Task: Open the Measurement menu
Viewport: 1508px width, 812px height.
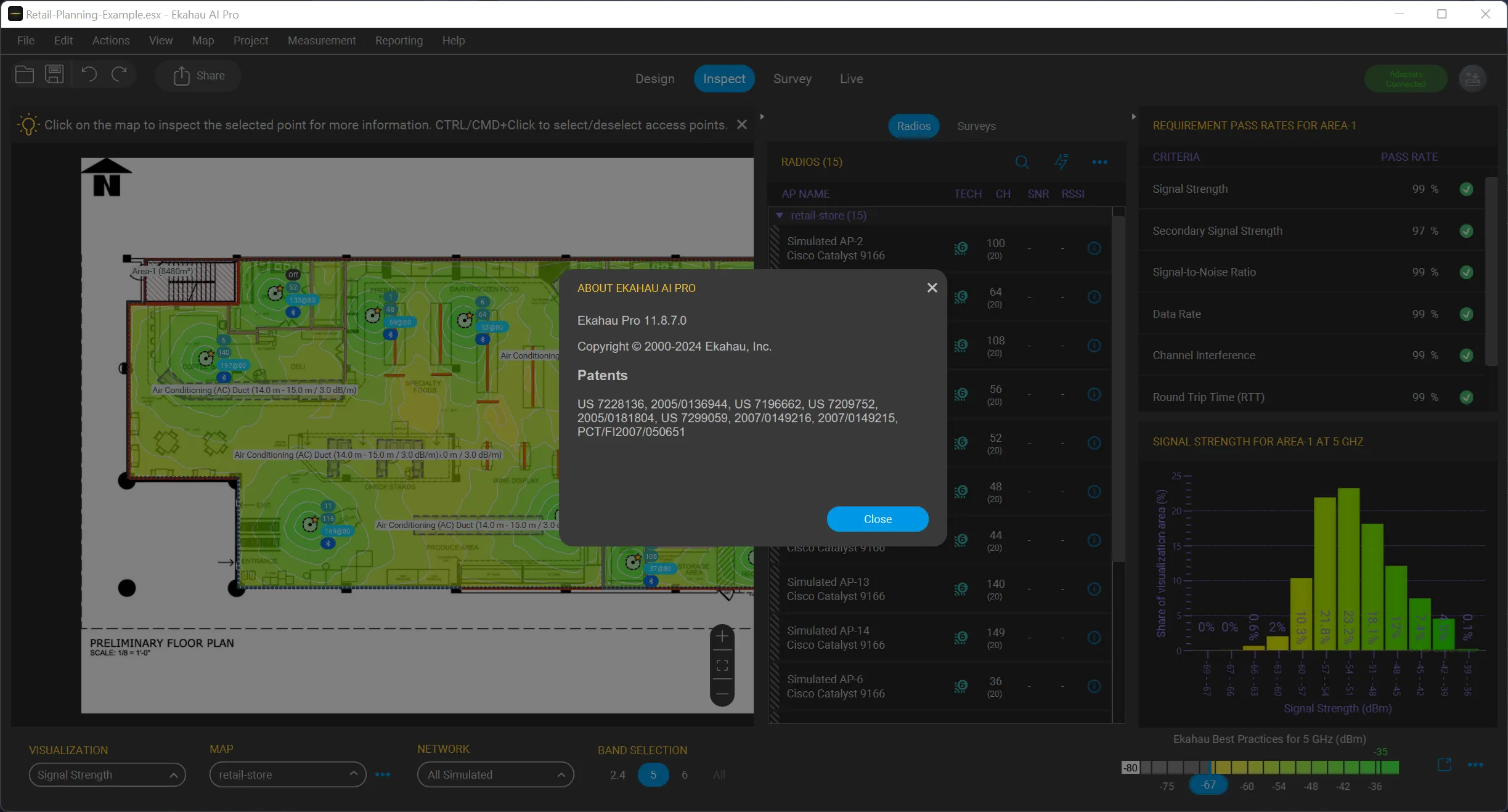Action: point(321,41)
